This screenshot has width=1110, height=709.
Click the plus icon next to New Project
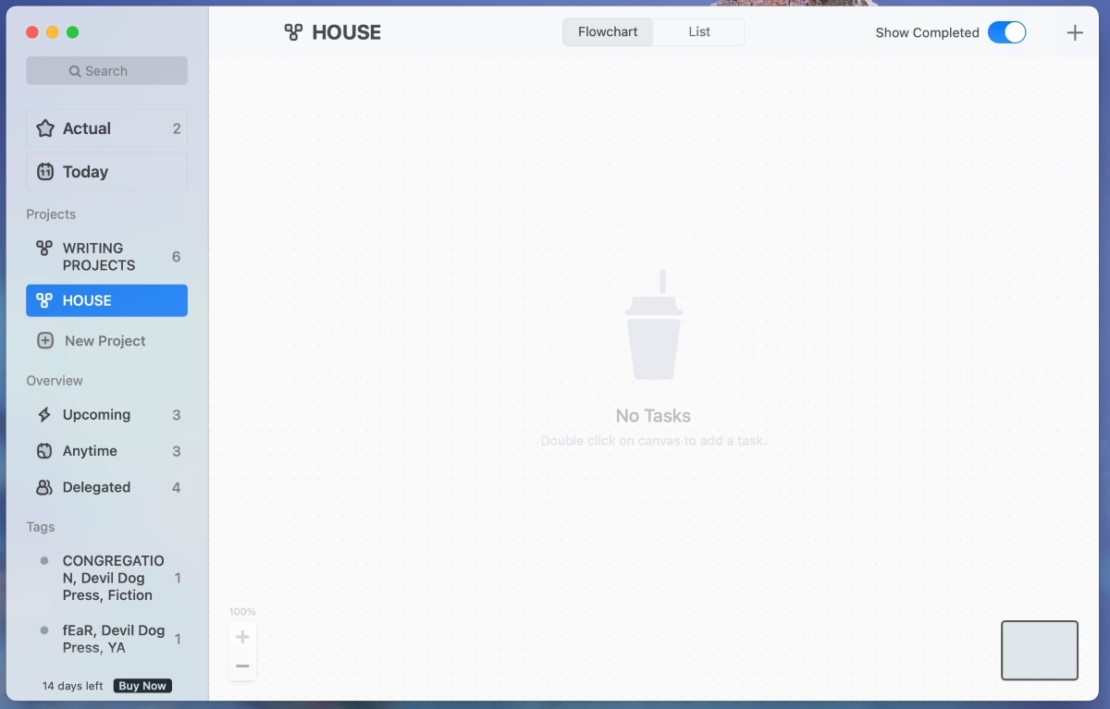(x=45, y=340)
